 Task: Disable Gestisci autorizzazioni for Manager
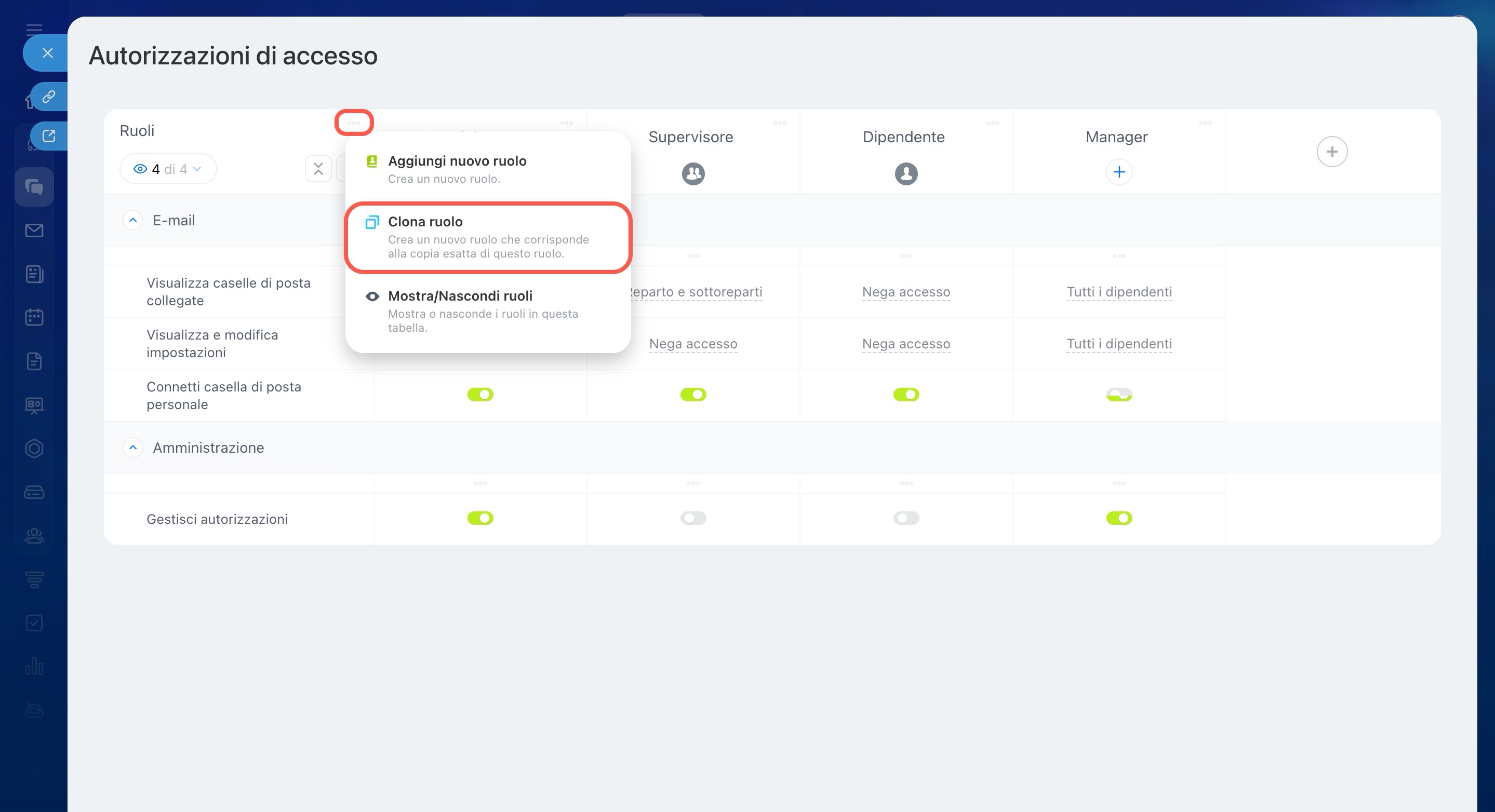click(x=1119, y=518)
